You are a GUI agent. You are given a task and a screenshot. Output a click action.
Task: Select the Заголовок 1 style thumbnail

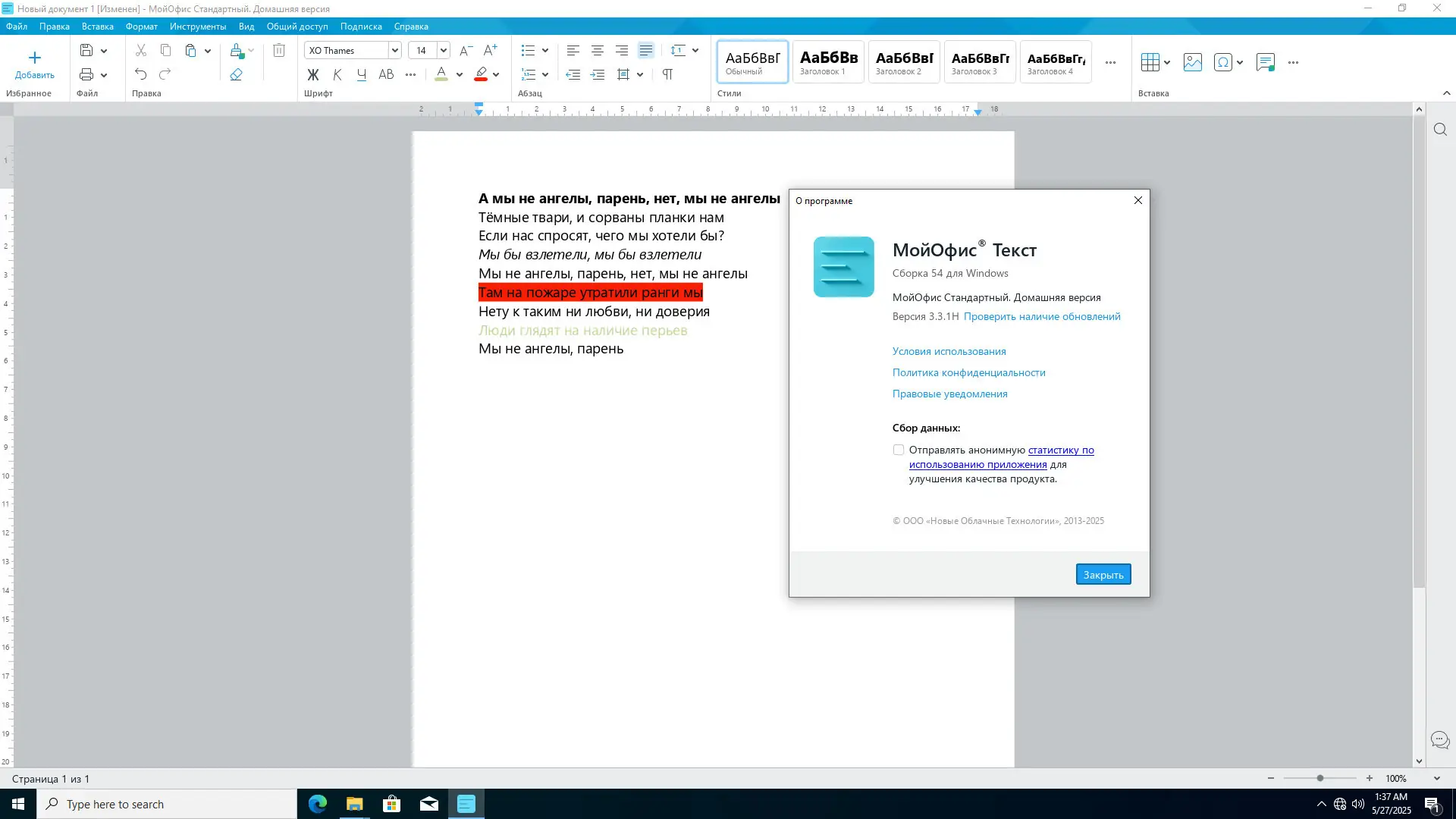(828, 61)
